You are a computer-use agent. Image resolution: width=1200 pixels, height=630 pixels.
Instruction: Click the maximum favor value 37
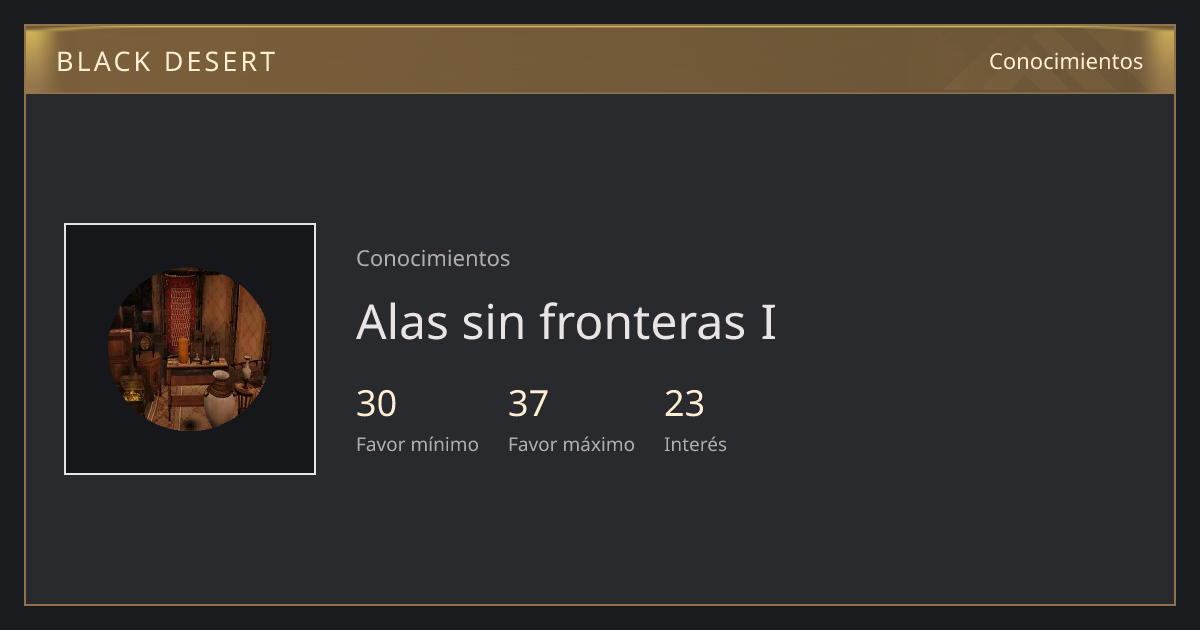[528, 404]
